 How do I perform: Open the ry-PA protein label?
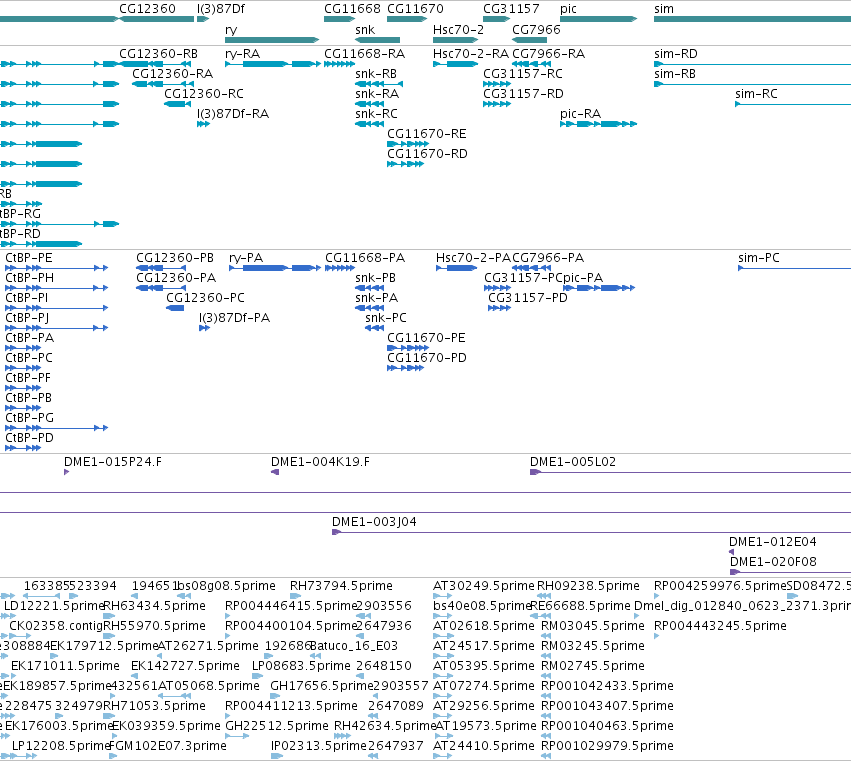(246, 258)
